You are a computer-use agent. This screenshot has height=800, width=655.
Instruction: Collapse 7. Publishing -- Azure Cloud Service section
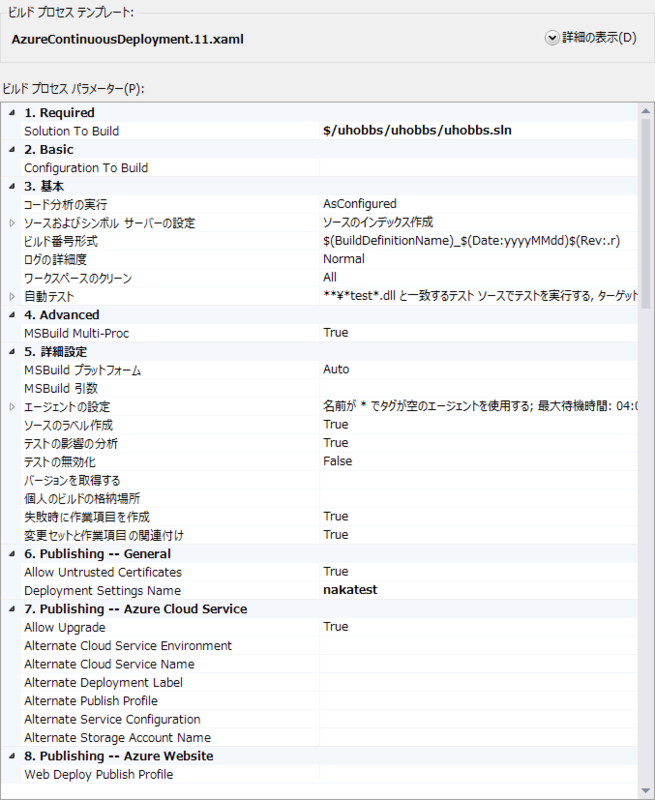tap(12, 609)
